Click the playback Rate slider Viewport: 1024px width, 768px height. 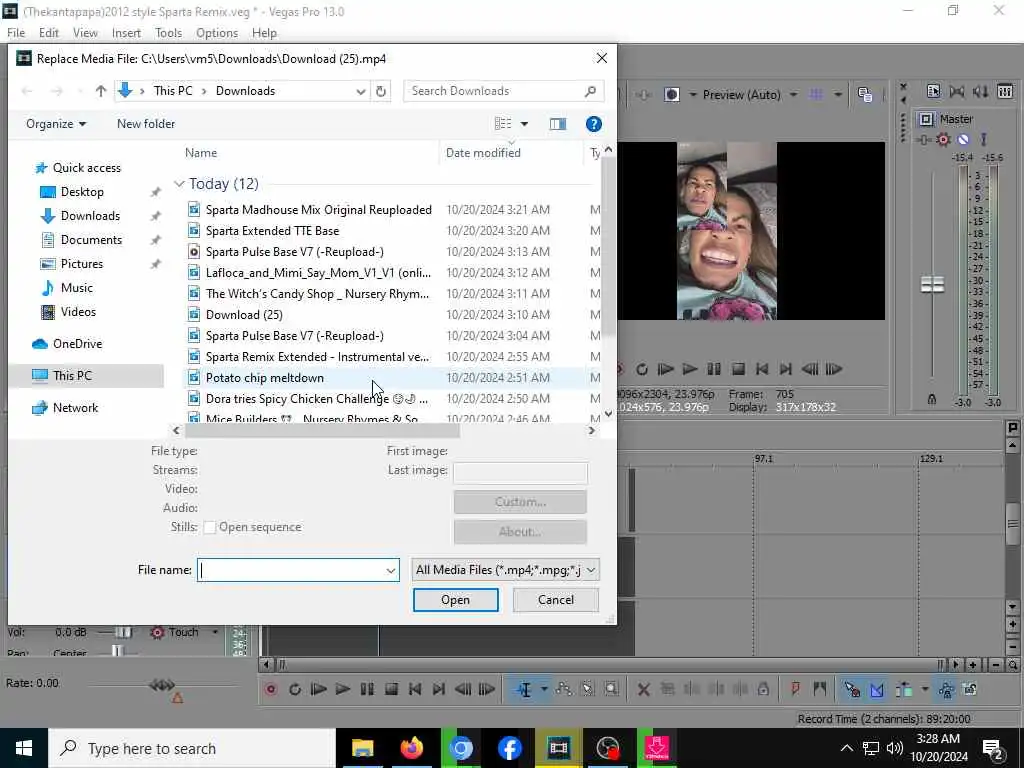(x=161, y=685)
